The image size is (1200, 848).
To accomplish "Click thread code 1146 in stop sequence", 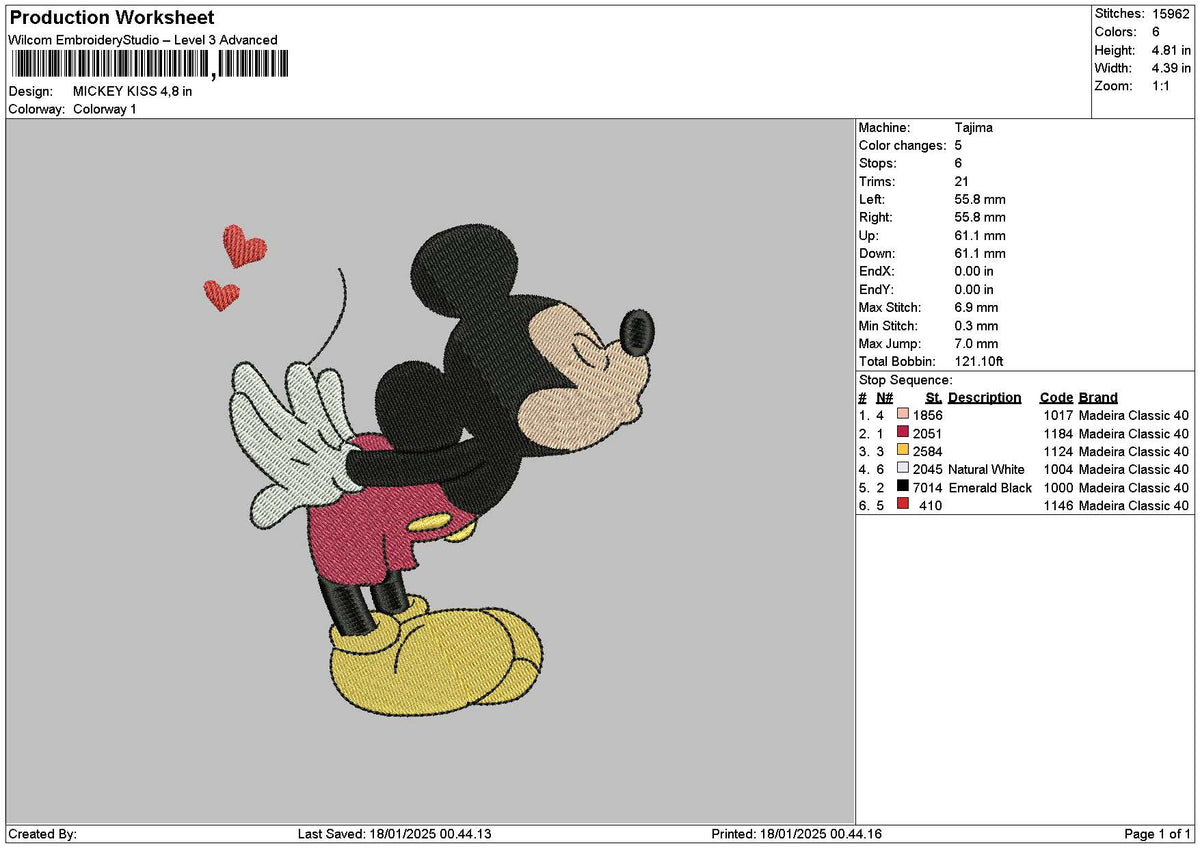I will pyautogui.click(x=1058, y=505).
